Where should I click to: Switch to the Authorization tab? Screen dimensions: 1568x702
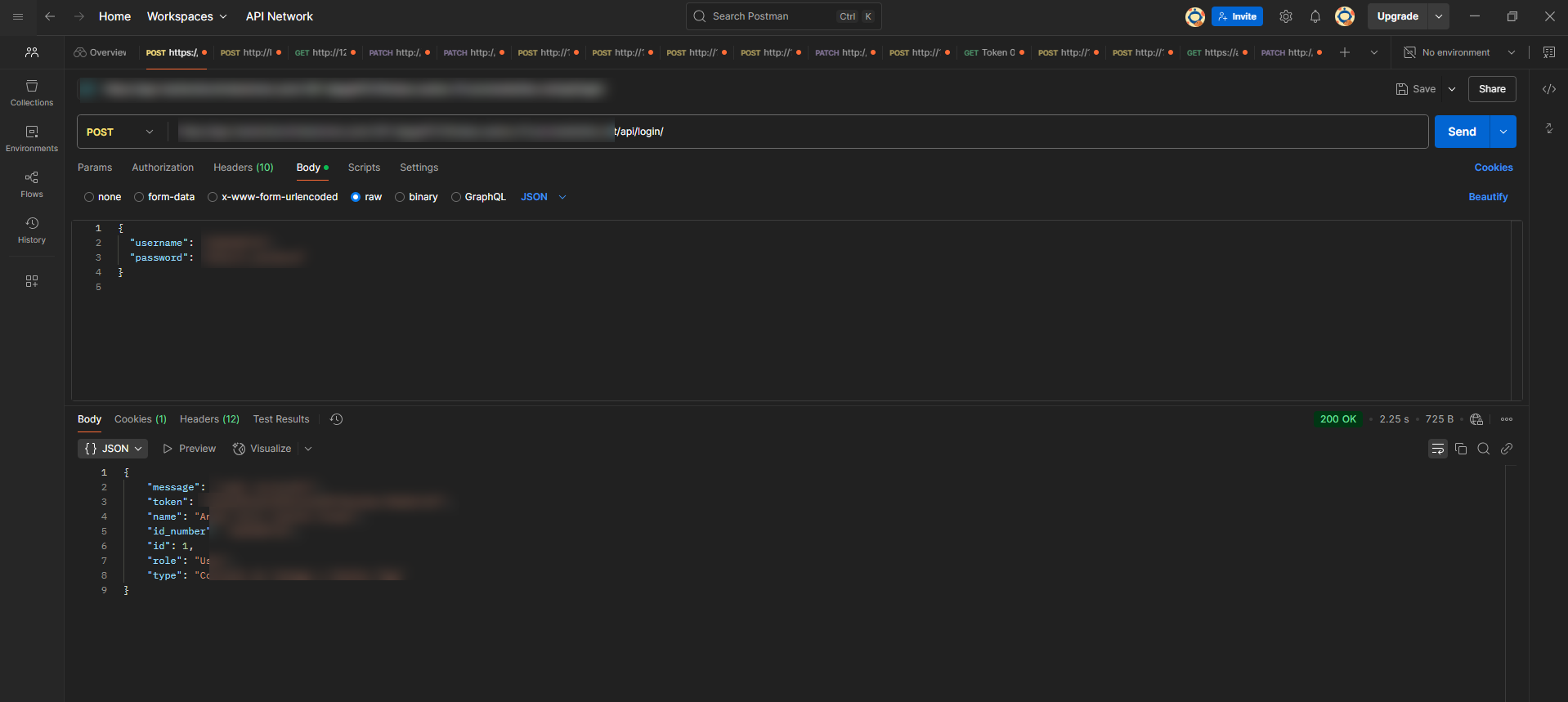pos(163,168)
